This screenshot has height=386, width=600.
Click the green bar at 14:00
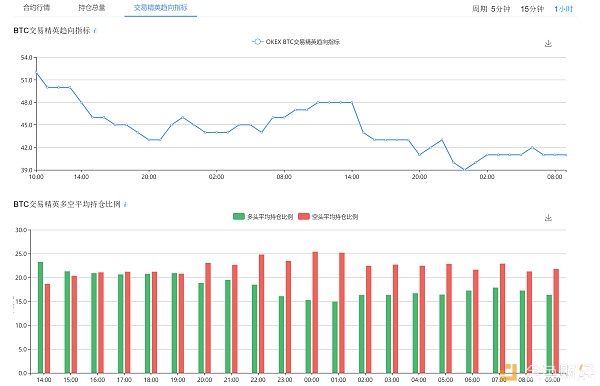(x=41, y=318)
